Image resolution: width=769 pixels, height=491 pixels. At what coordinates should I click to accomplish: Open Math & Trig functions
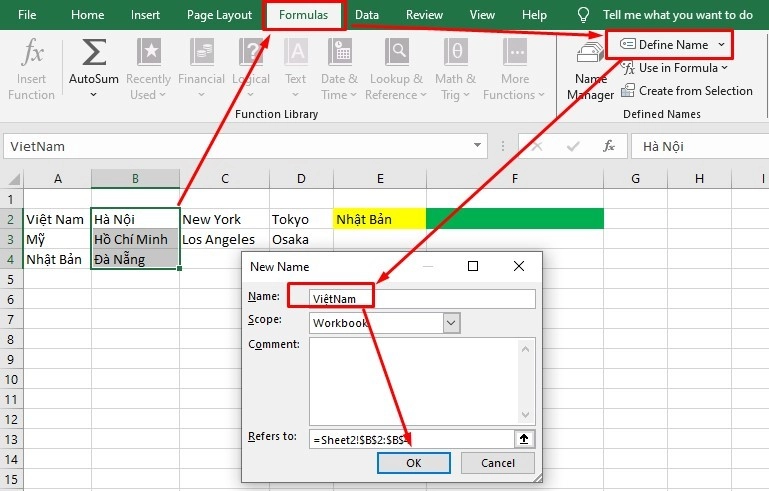pos(455,69)
